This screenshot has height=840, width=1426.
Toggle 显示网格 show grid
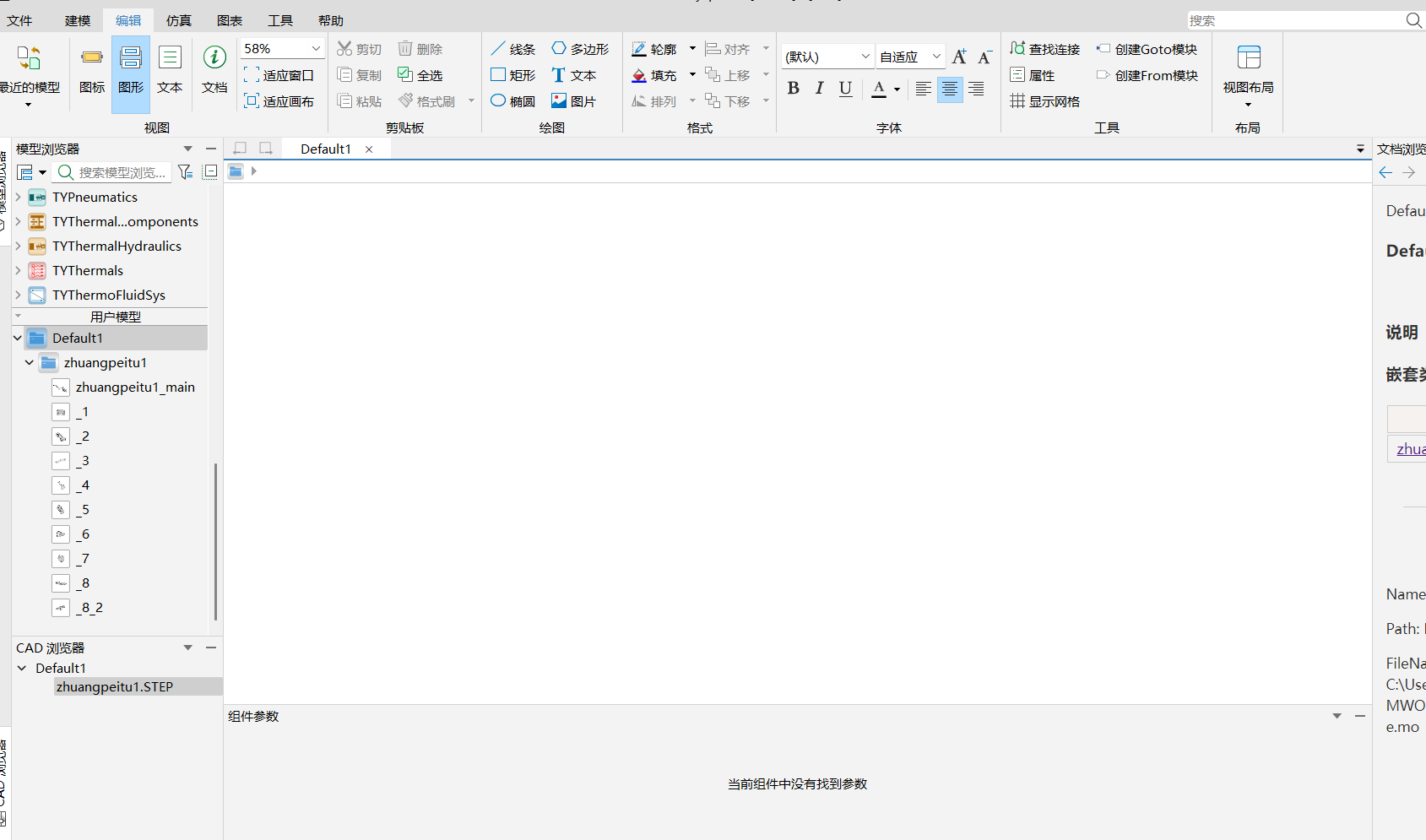click(x=1045, y=101)
